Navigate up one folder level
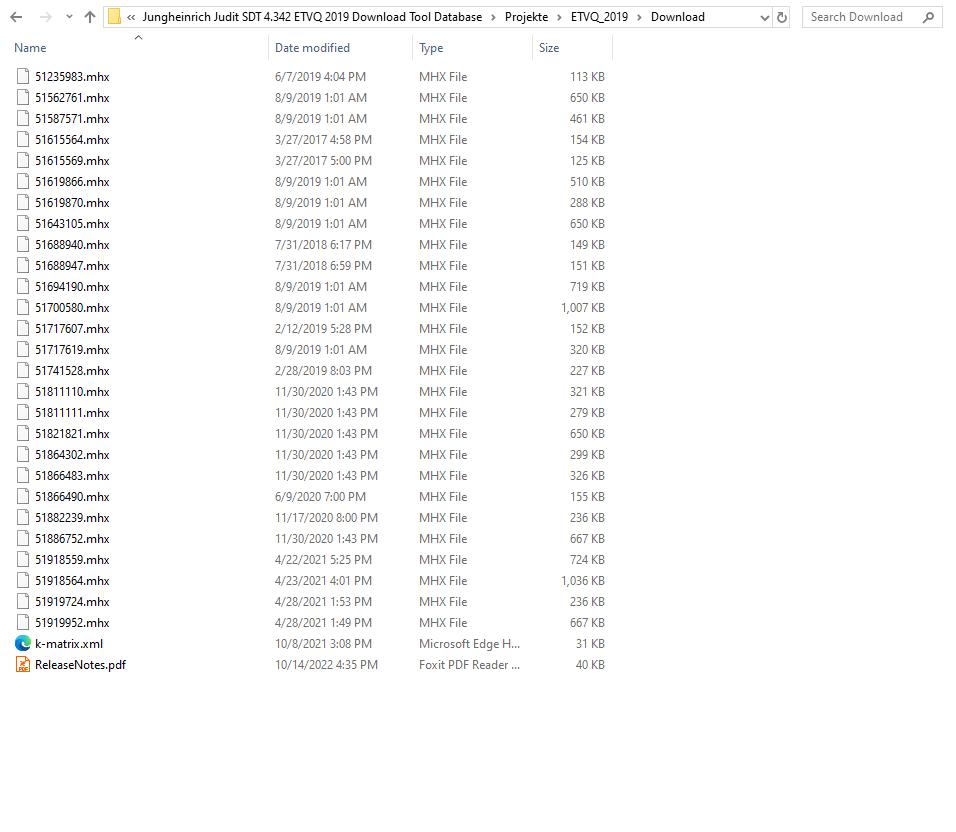Screen dimensions: 956x832 (89, 16)
